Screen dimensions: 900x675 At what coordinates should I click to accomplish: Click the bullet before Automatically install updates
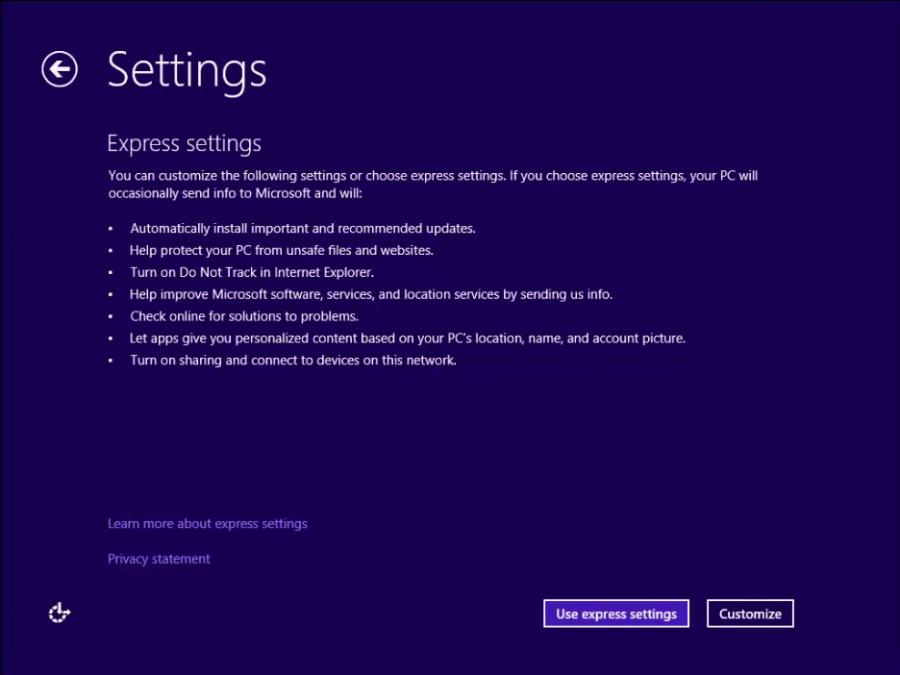coord(110,229)
